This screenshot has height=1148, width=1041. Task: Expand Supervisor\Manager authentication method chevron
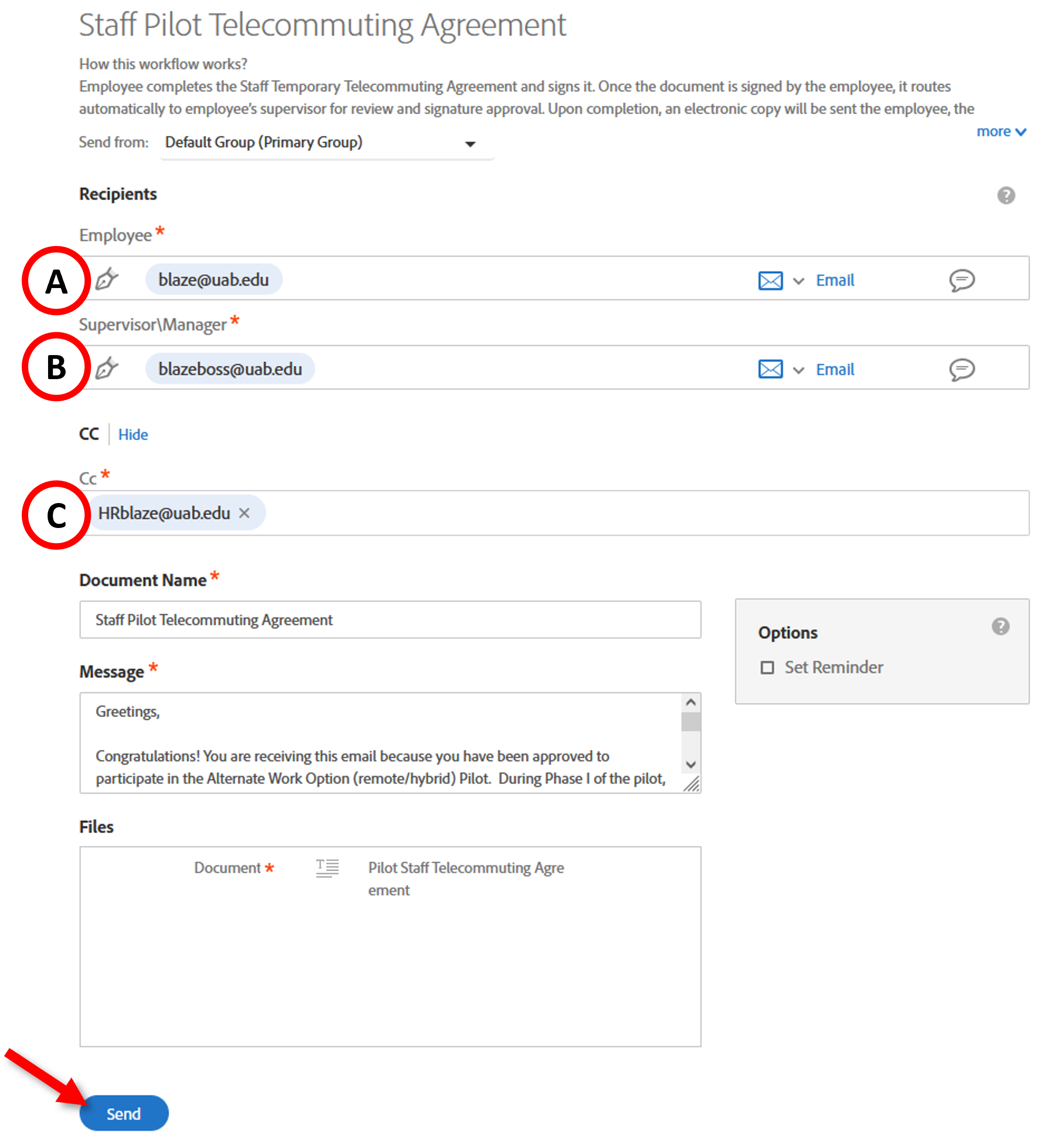pyautogui.click(x=798, y=371)
